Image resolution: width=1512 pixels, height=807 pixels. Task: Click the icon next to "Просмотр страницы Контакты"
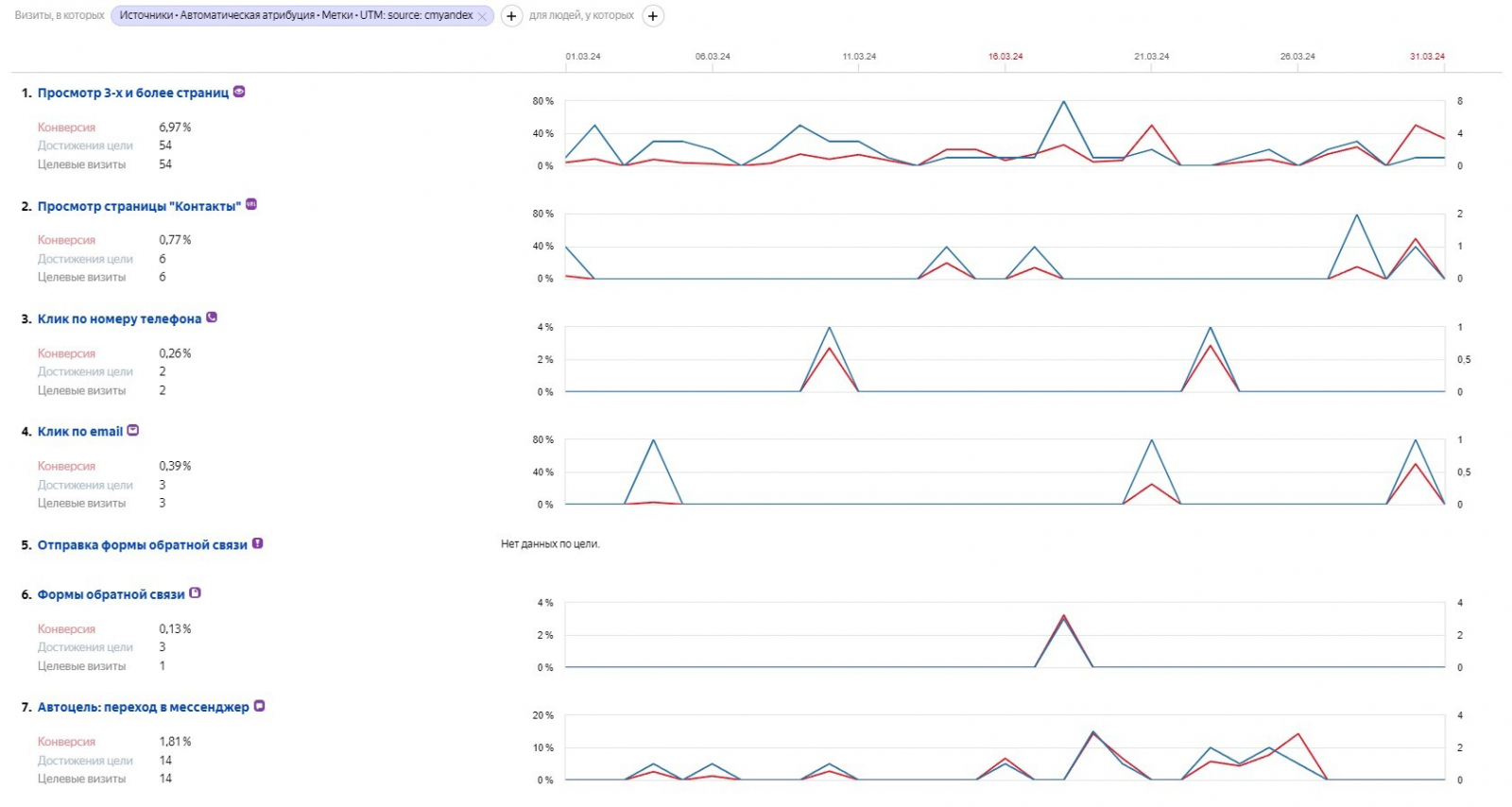coord(251,204)
